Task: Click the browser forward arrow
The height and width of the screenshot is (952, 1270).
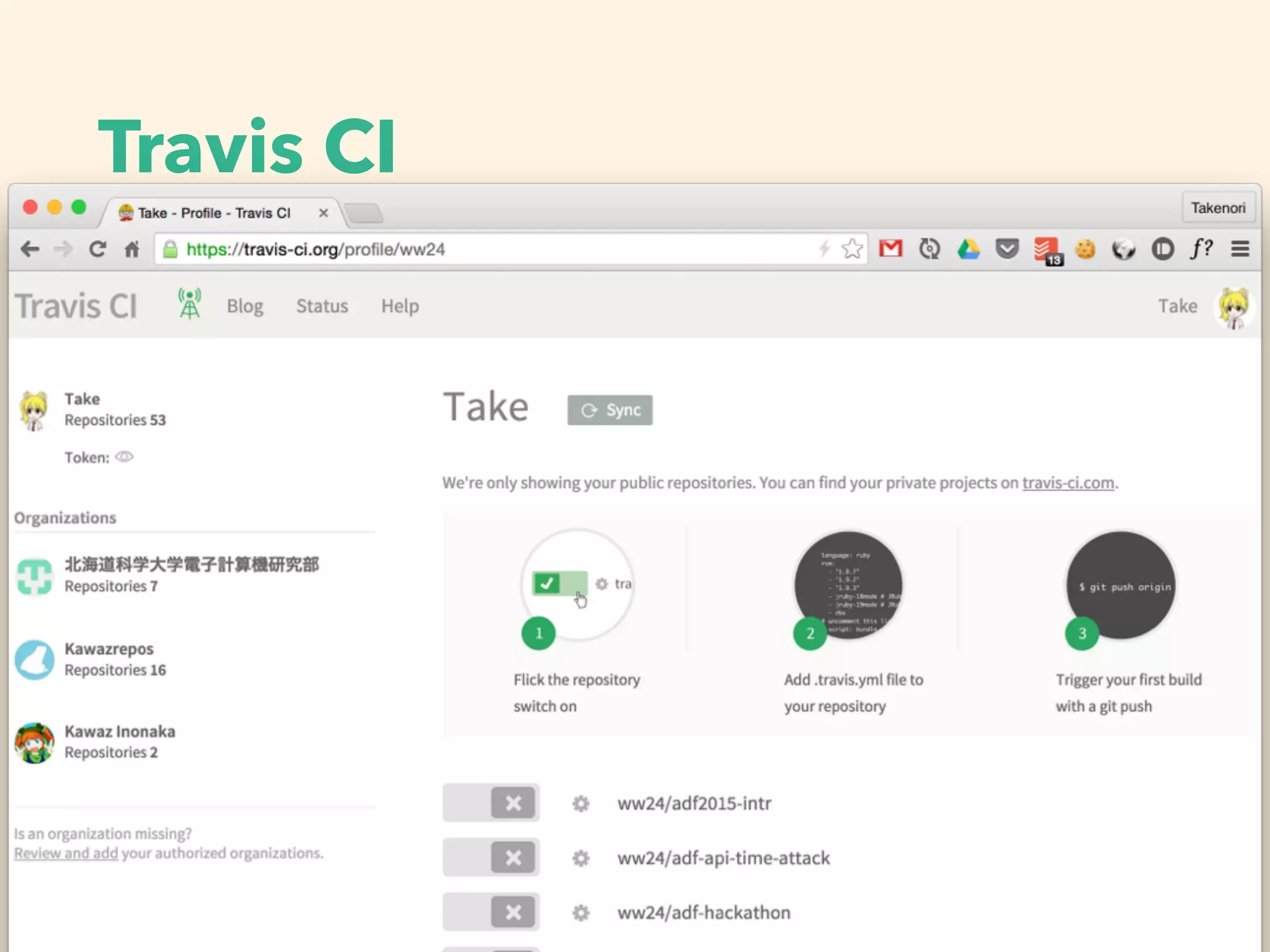Action: click(x=63, y=250)
